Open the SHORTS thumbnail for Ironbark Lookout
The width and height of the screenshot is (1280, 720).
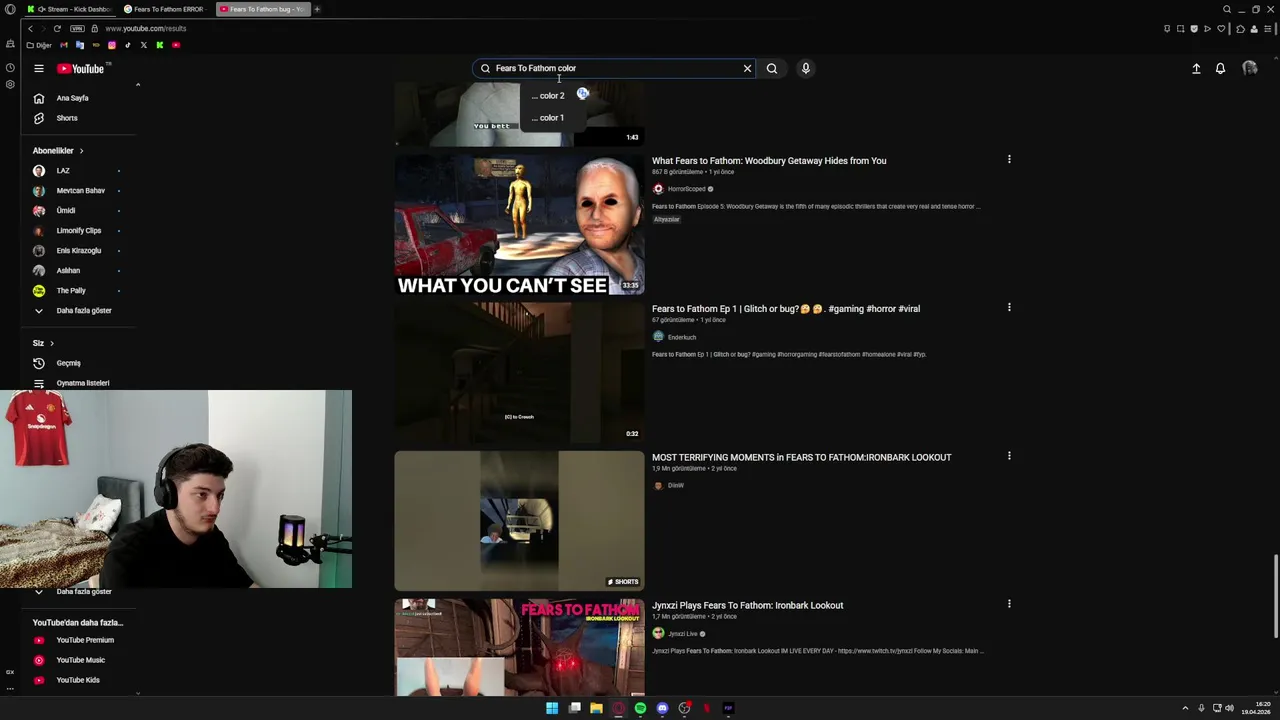tap(519, 521)
